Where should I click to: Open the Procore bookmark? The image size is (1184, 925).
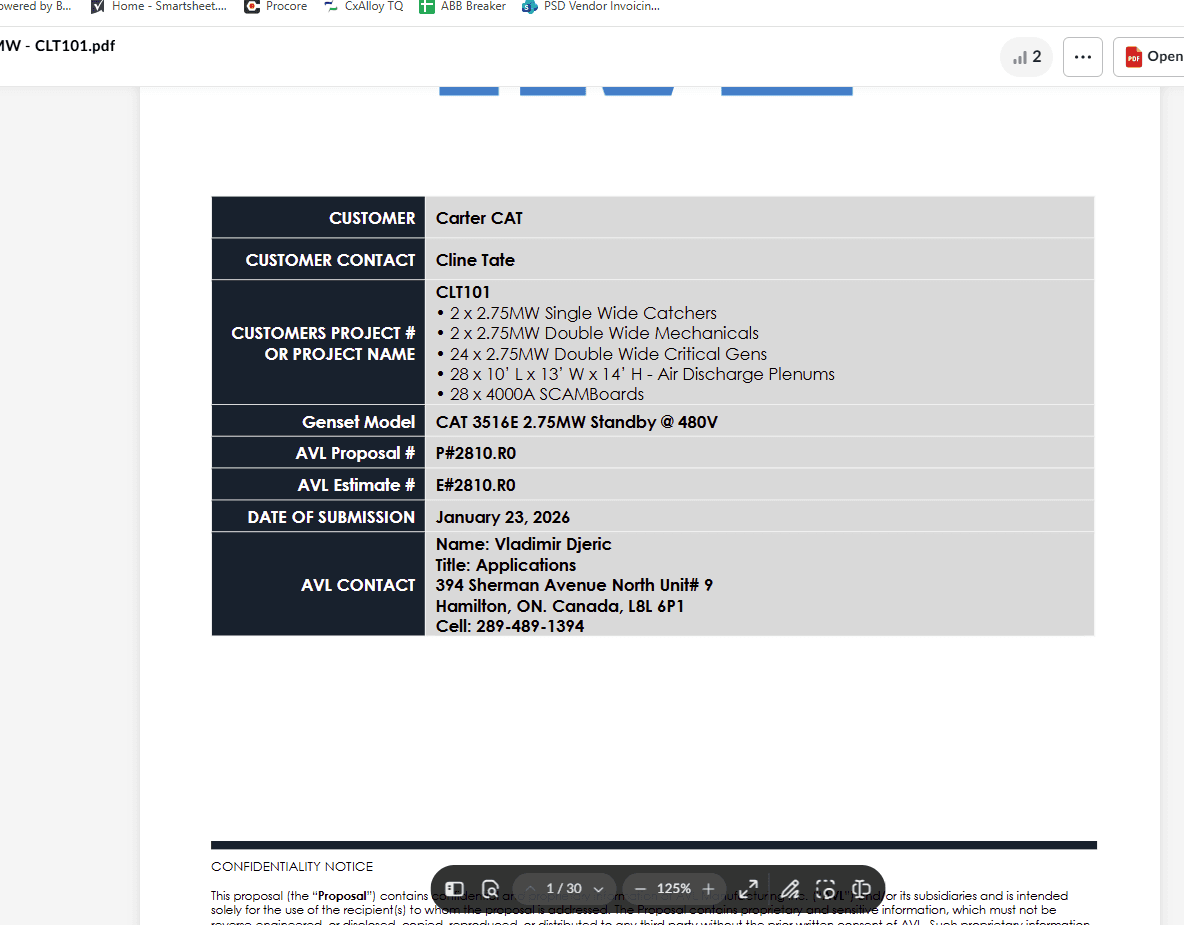click(x=276, y=7)
